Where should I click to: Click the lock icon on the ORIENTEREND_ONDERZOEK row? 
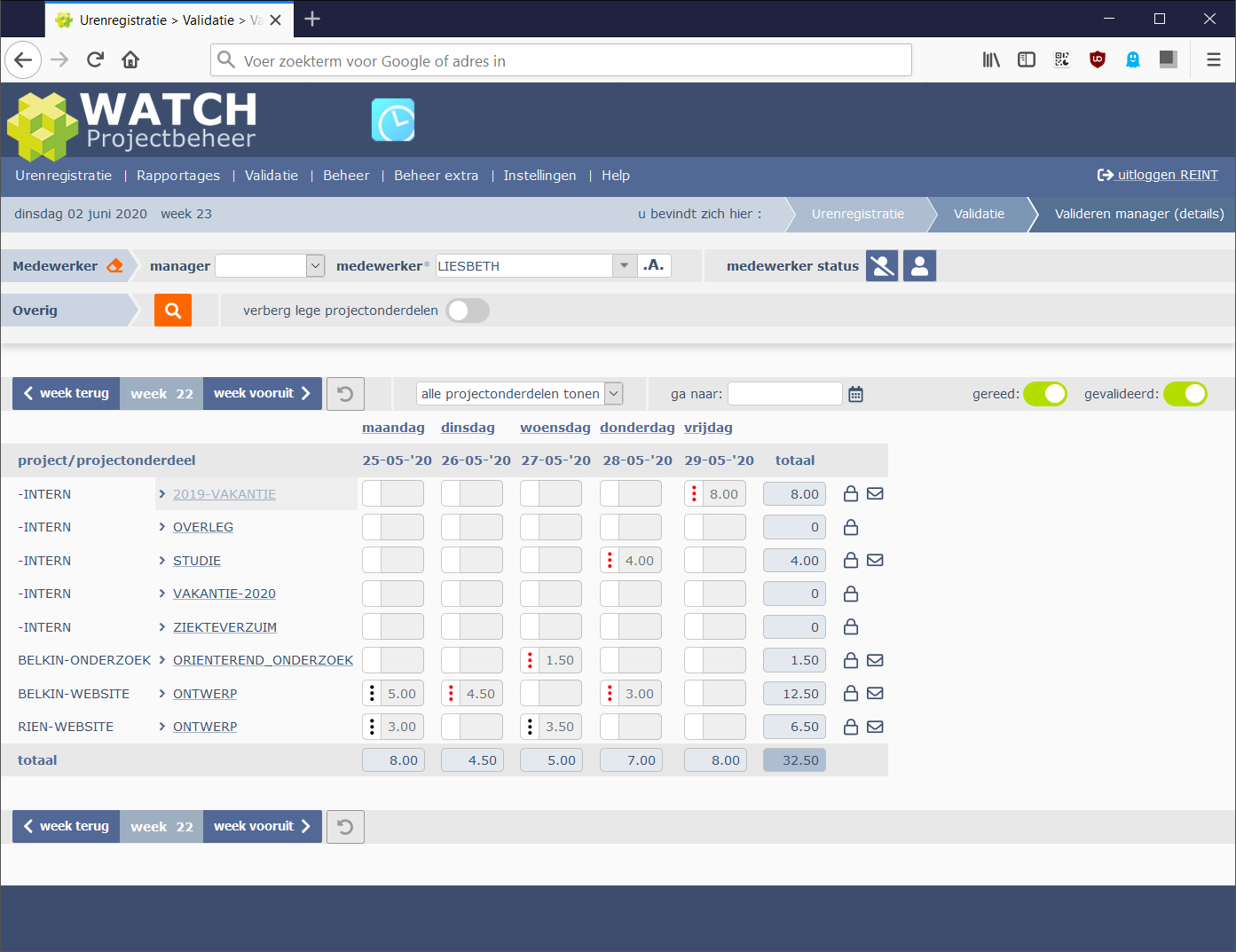[x=850, y=660]
